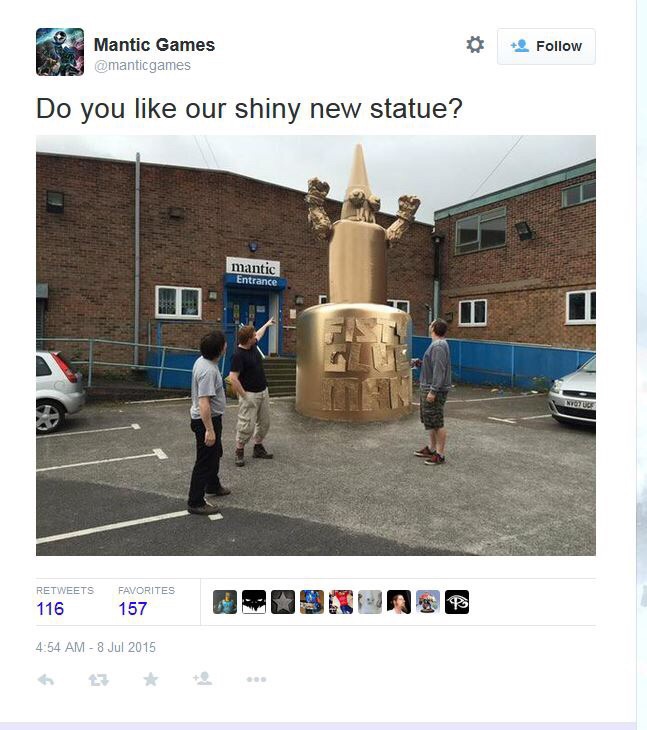Follow Mantic Games
This screenshot has width=647, height=730.
pos(546,46)
